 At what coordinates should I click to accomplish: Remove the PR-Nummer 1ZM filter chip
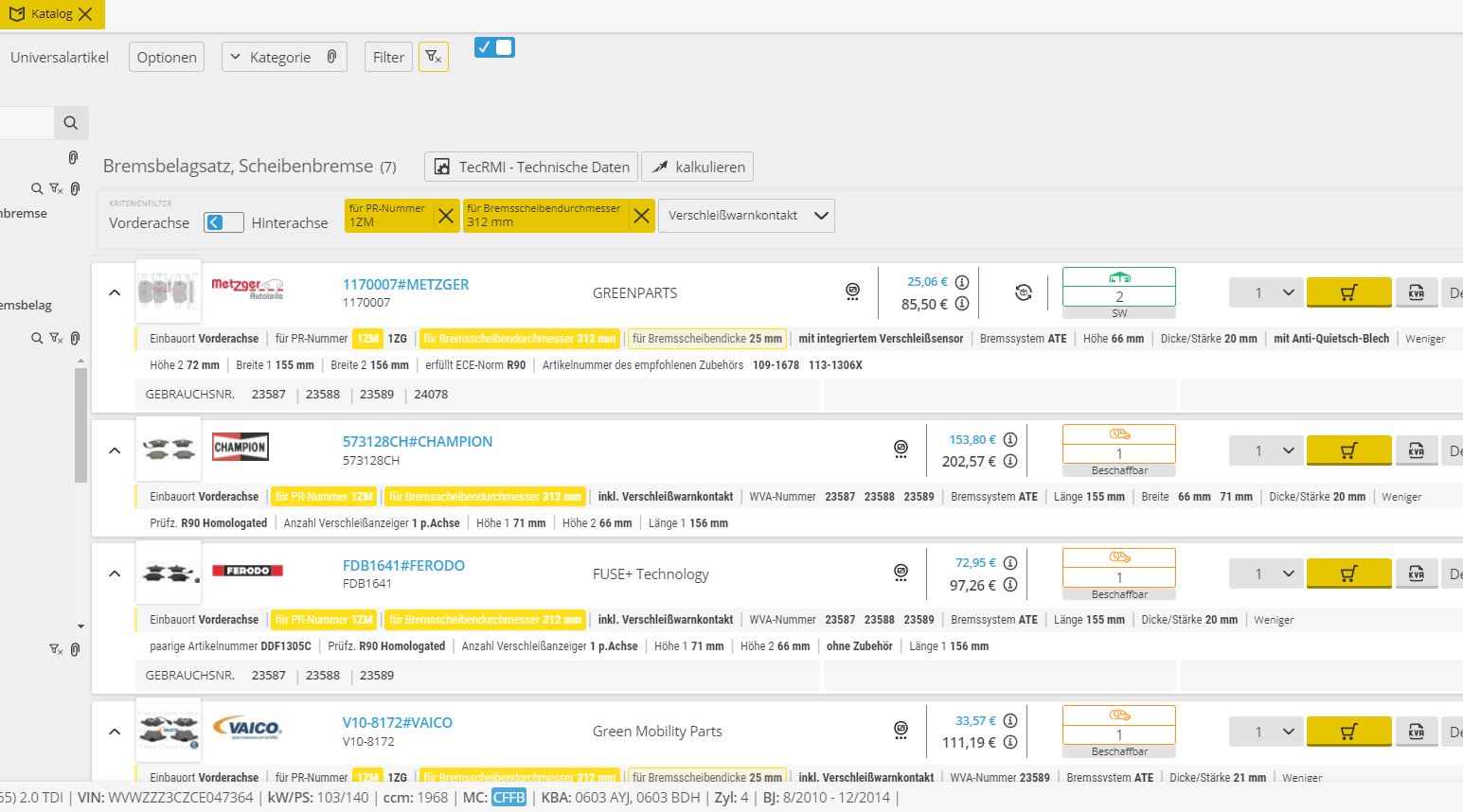click(446, 216)
